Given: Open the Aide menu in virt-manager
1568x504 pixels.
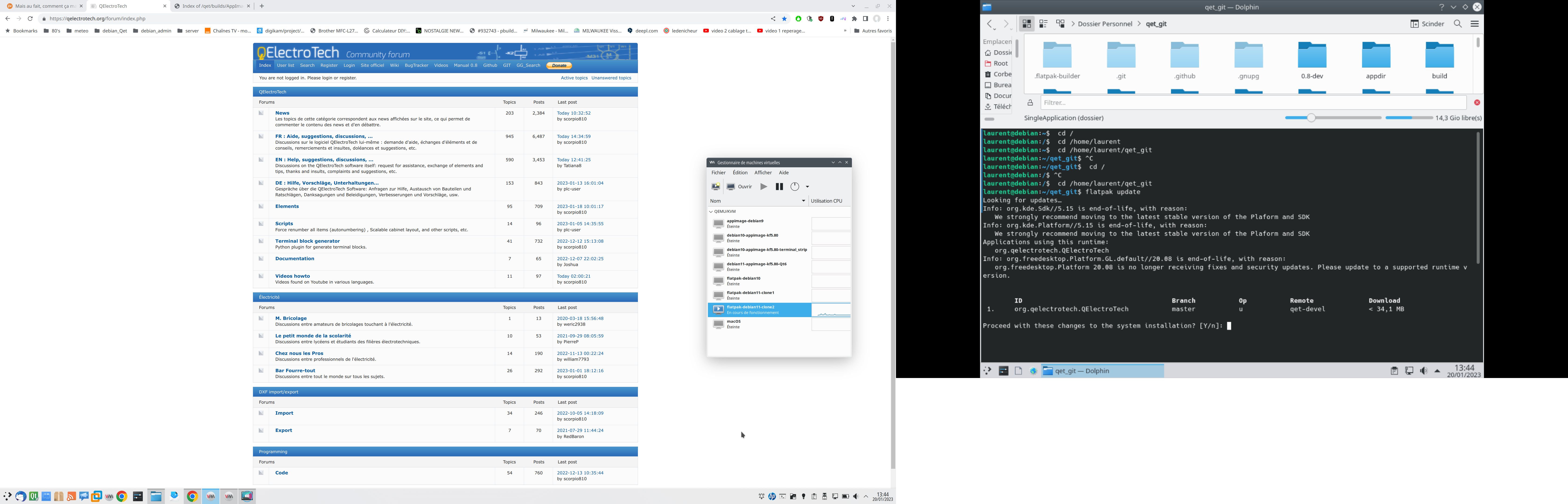Looking at the screenshot, I should coord(784,173).
